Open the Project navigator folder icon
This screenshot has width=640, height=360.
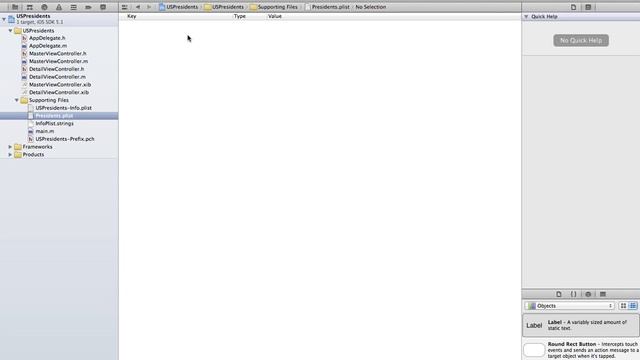(15, 7)
